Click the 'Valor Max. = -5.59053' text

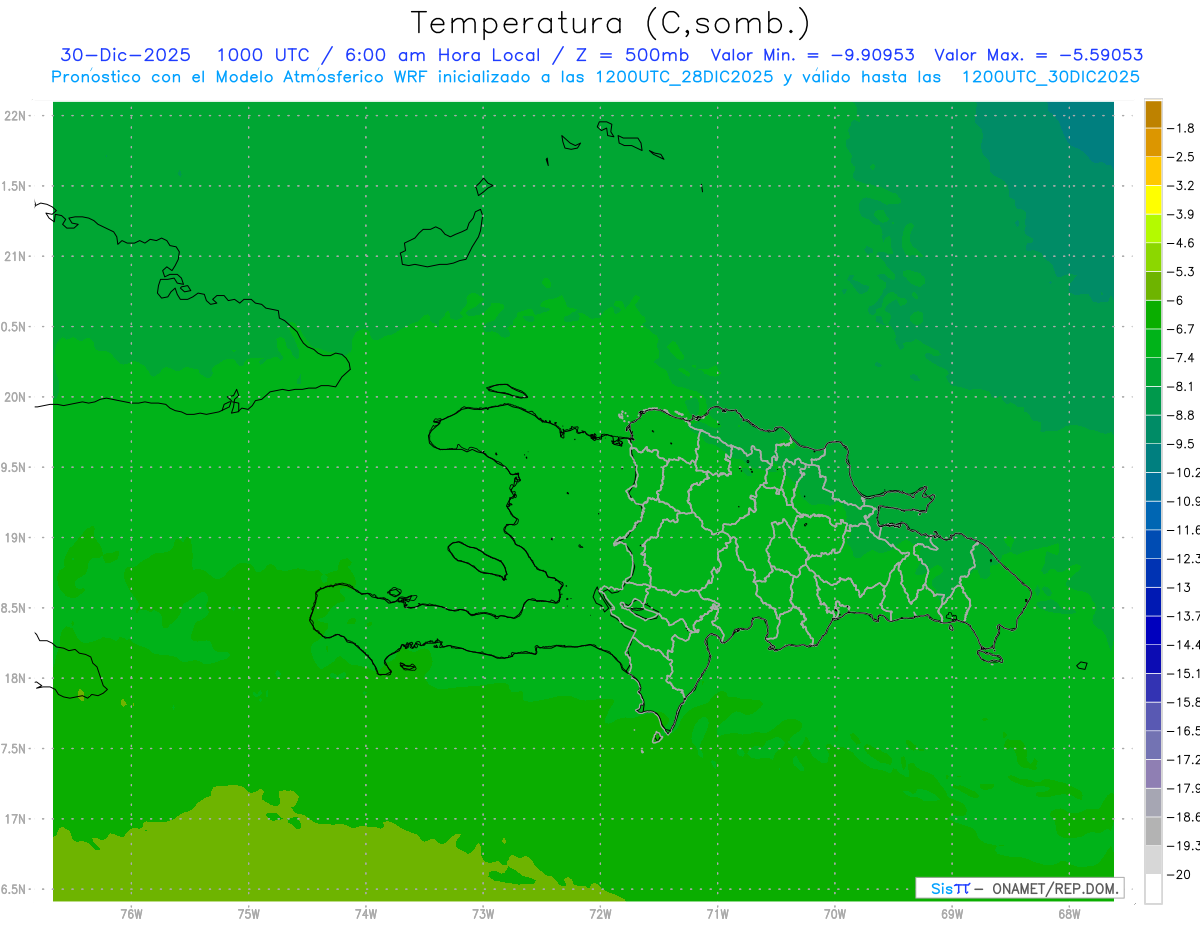tap(1038, 55)
